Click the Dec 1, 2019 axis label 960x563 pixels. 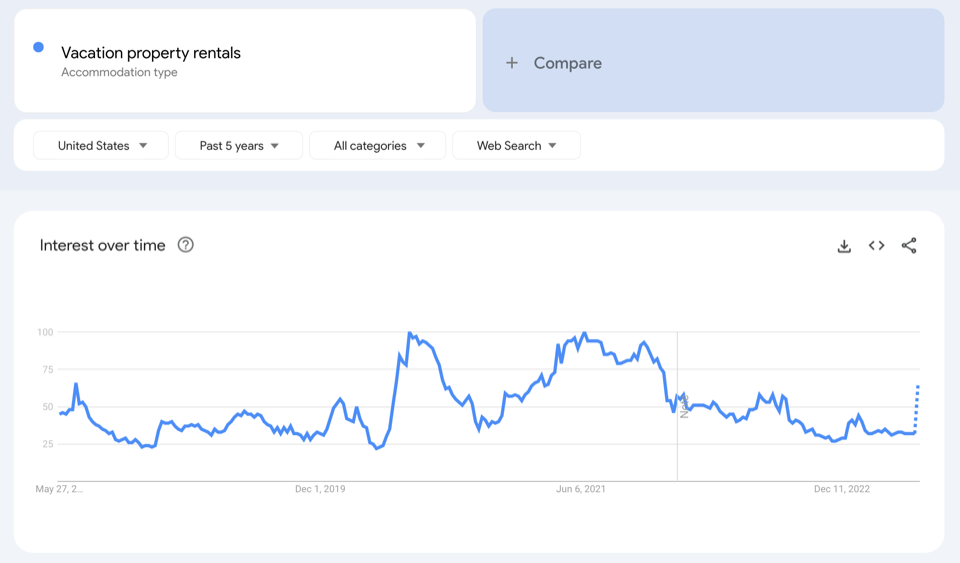tap(320, 489)
